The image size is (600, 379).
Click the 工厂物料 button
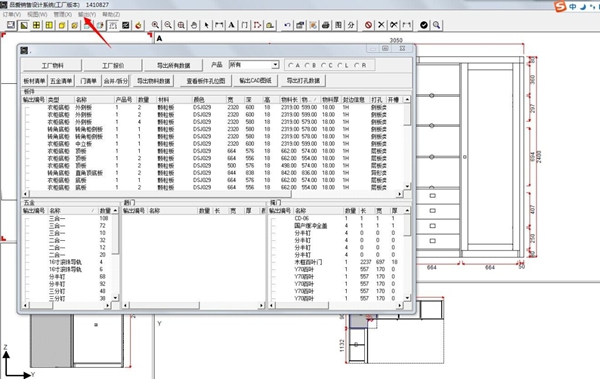[x=52, y=65]
